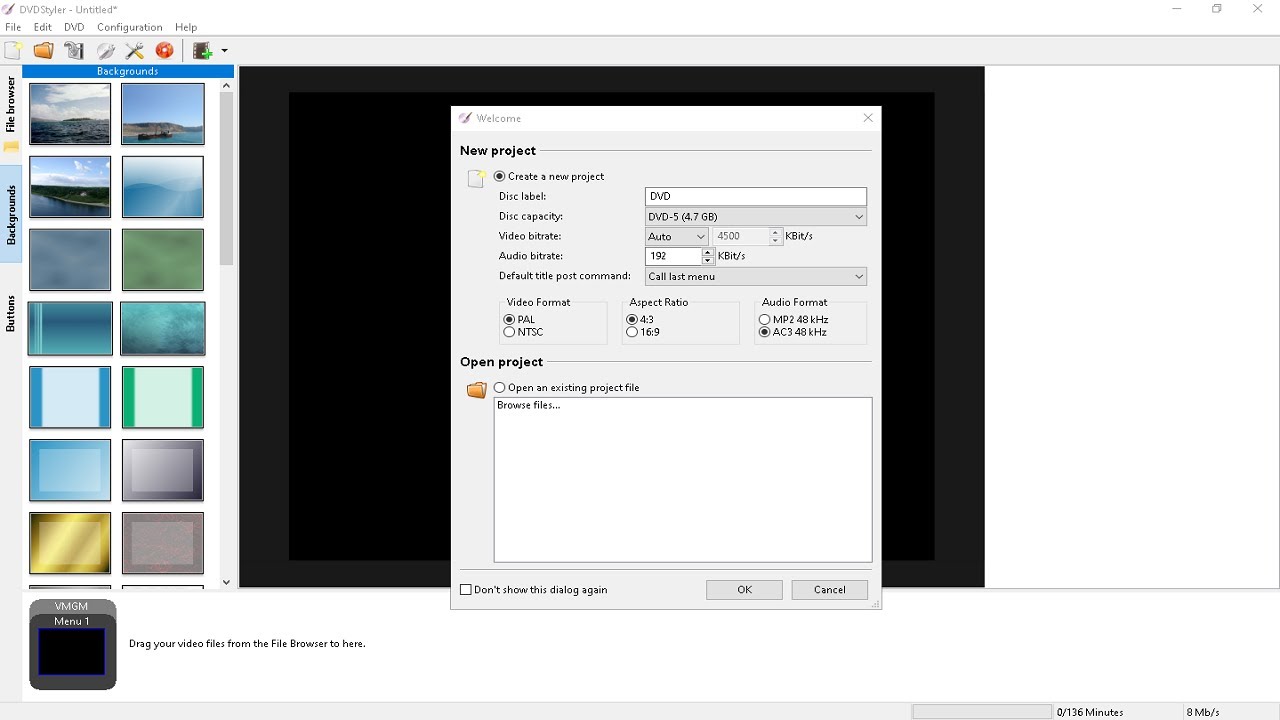The height and width of the screenshot is (720, 1280).
Task: Click the backgrounds list scroll up arrow
Action: (226, 86)
